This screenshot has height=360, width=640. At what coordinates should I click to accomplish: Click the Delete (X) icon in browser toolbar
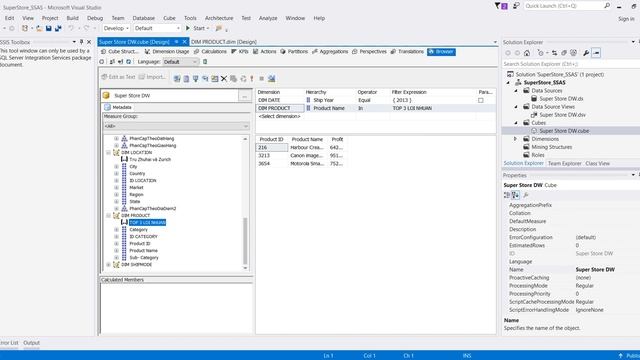point(224,78)
